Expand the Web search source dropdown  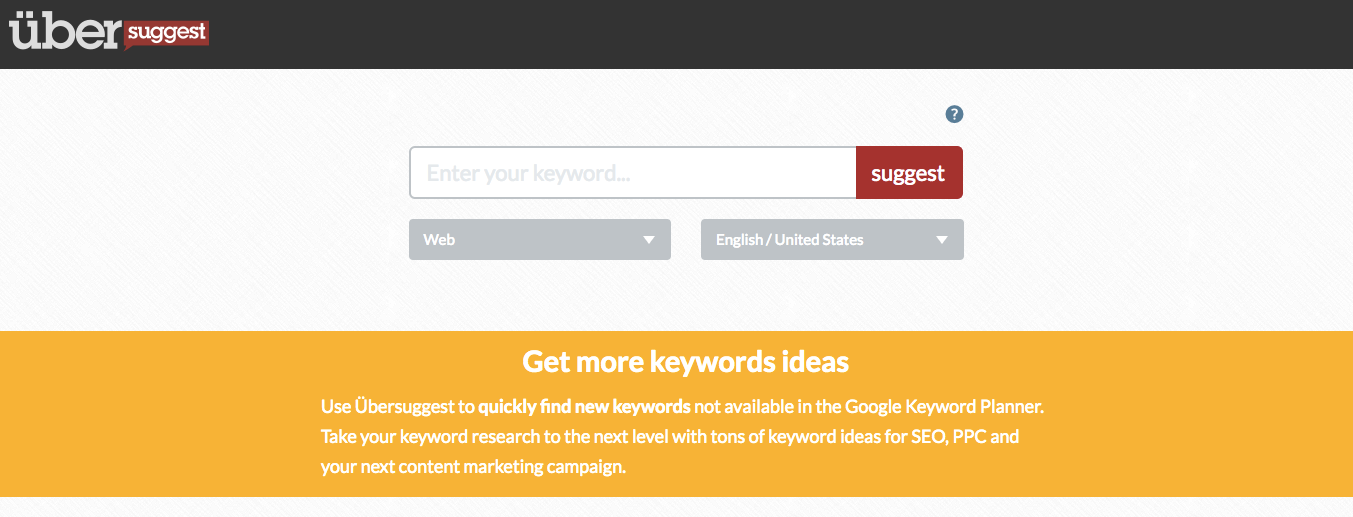coord(540,240)
